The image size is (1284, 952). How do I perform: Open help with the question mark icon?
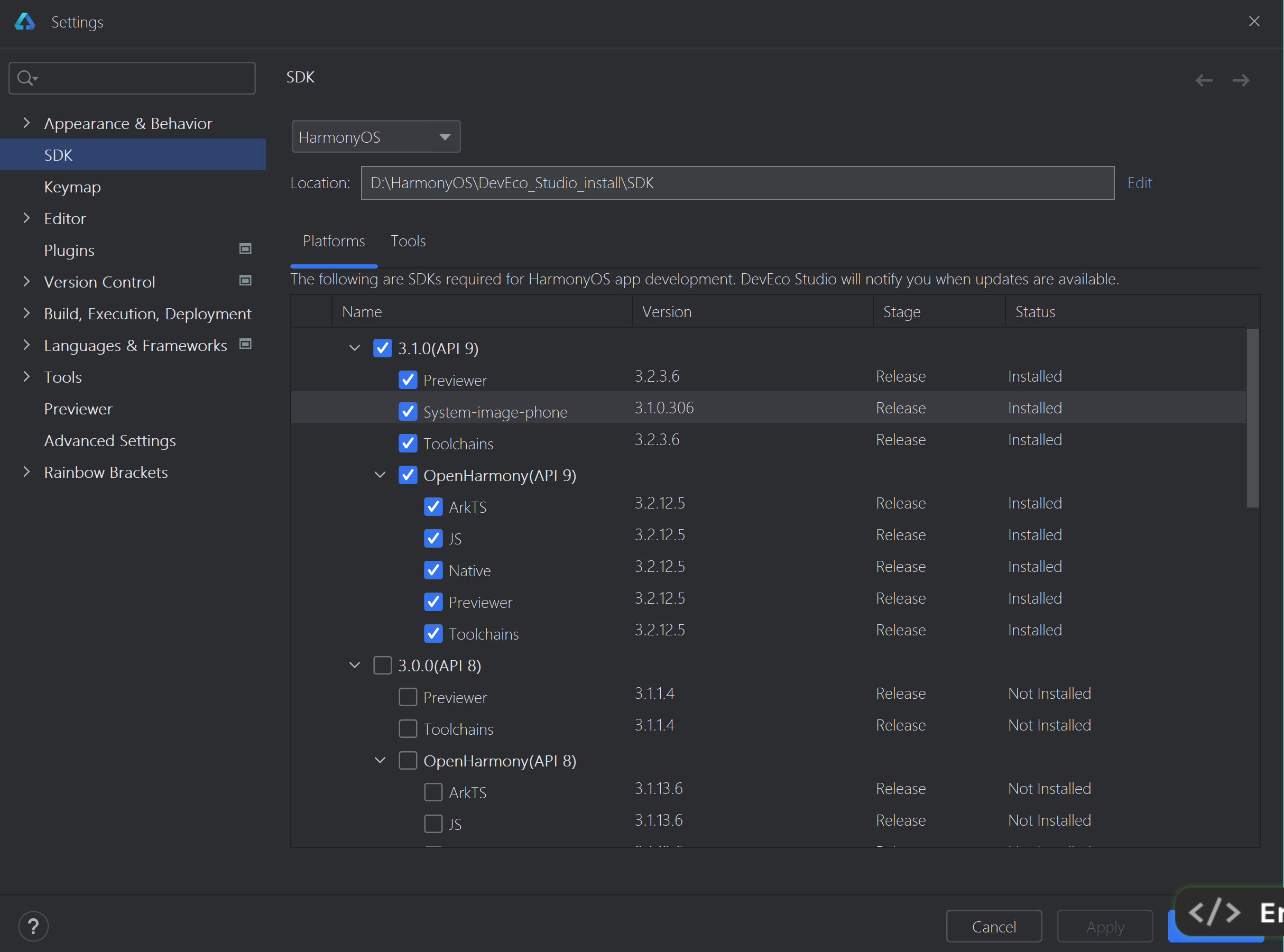tap(33, 926)
